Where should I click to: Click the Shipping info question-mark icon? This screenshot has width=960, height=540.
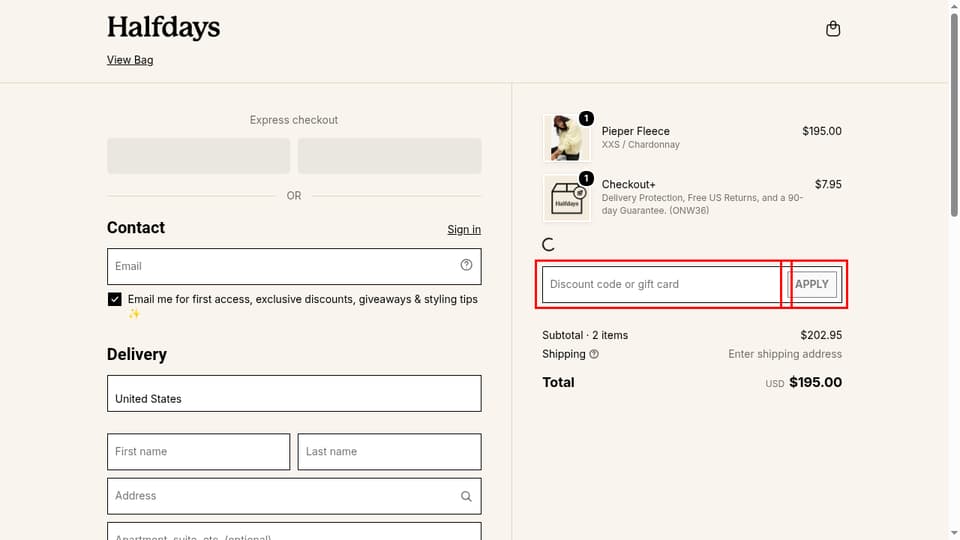(594, 354)
